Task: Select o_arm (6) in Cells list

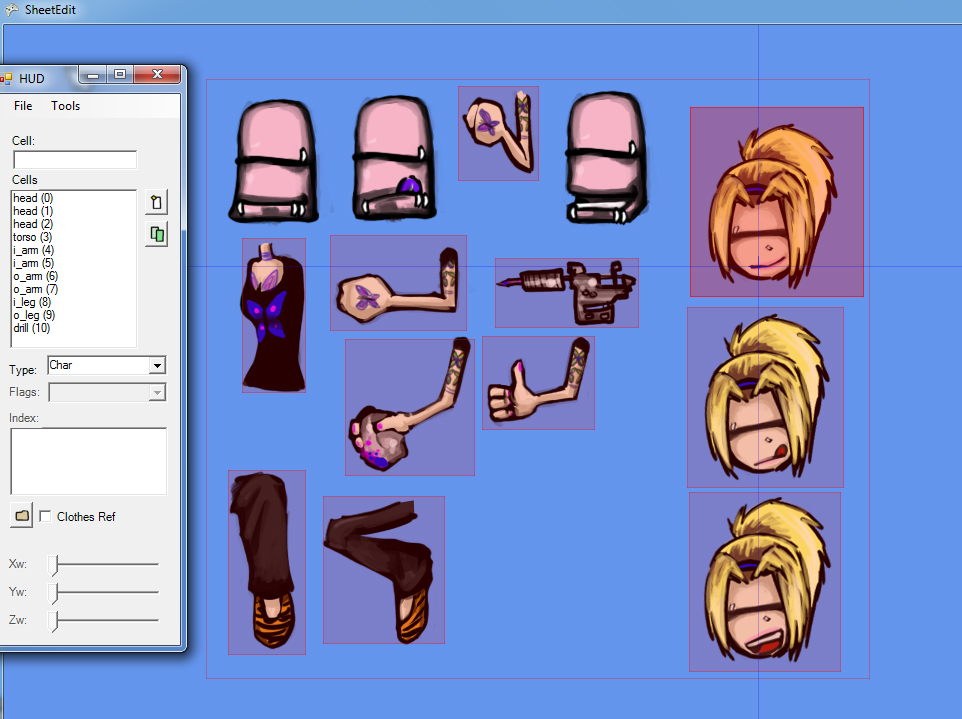Action: click(36, 276)
